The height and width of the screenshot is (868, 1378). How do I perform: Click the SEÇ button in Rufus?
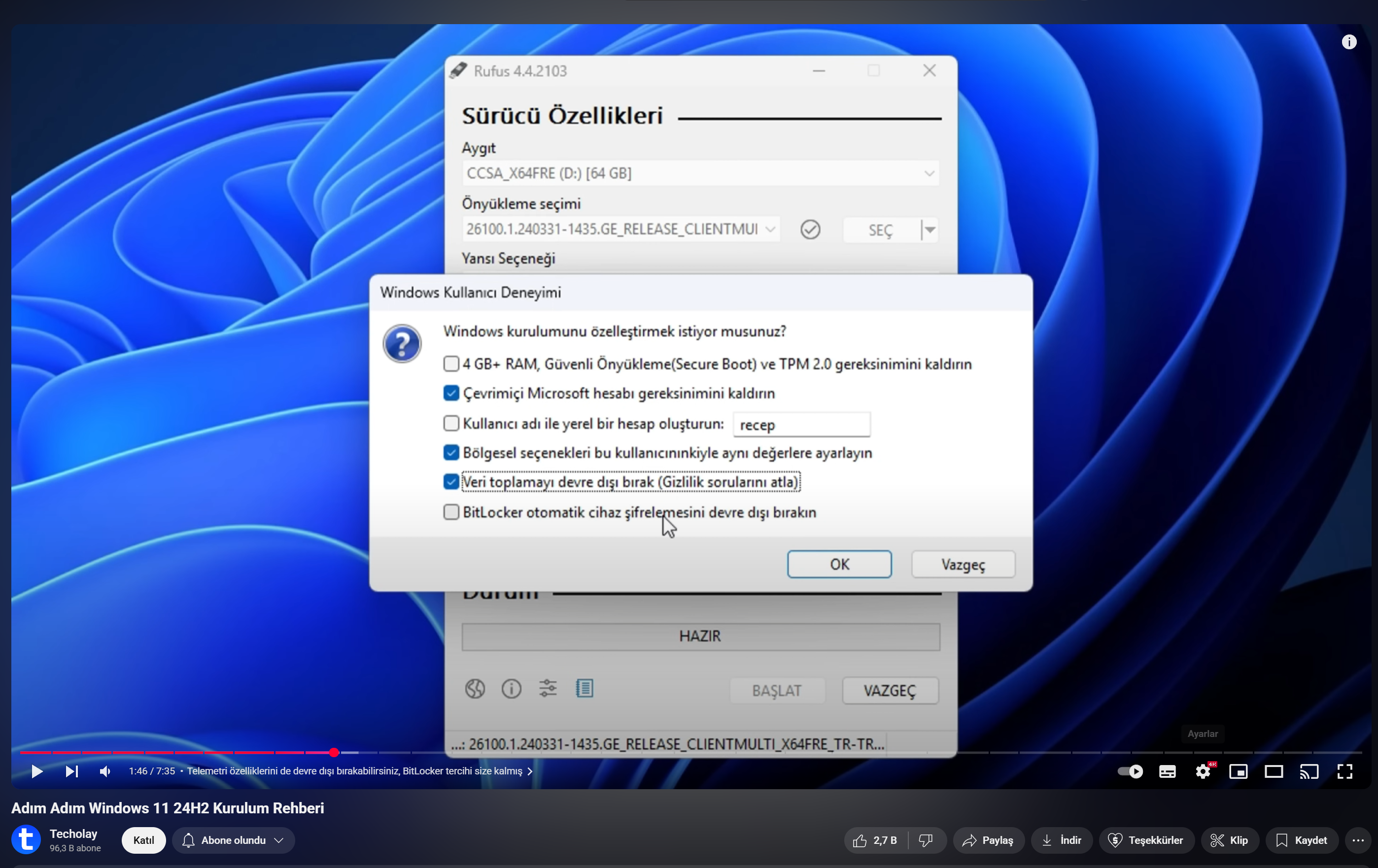pyautogui.click(x=881, y=230)
